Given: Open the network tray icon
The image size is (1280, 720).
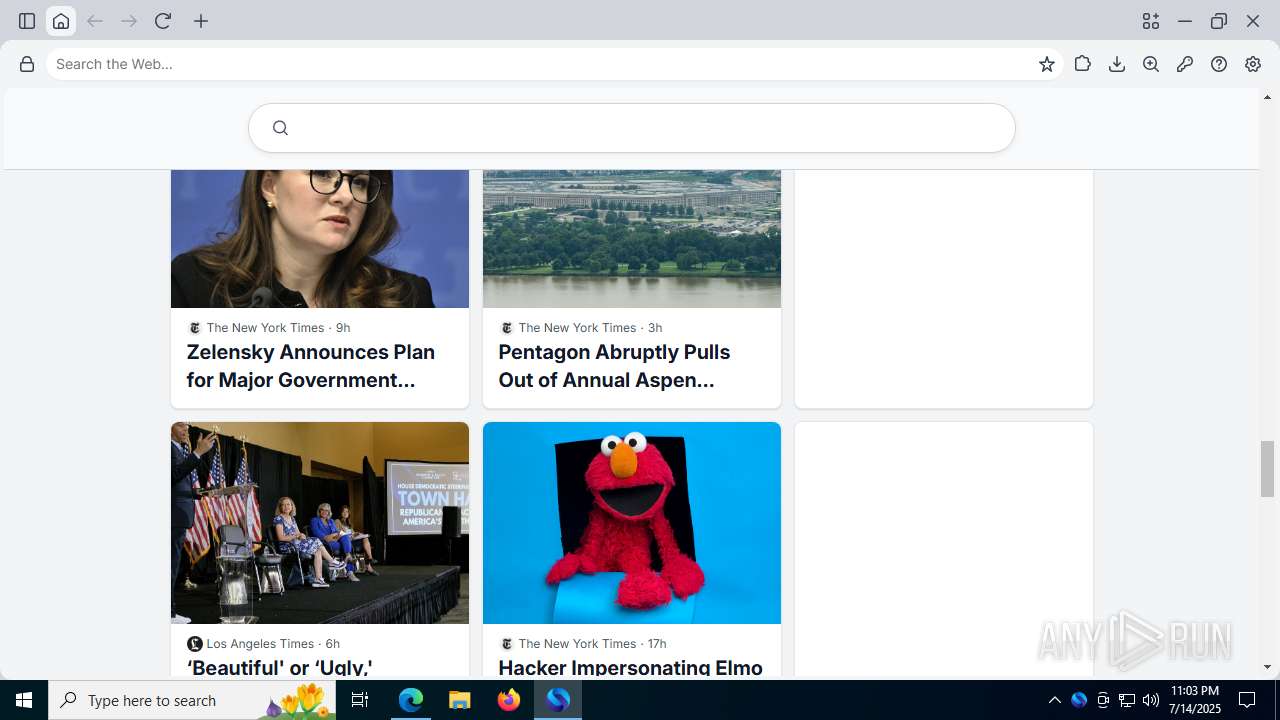Looking at the screenshot, I should tap(1127, 700).
